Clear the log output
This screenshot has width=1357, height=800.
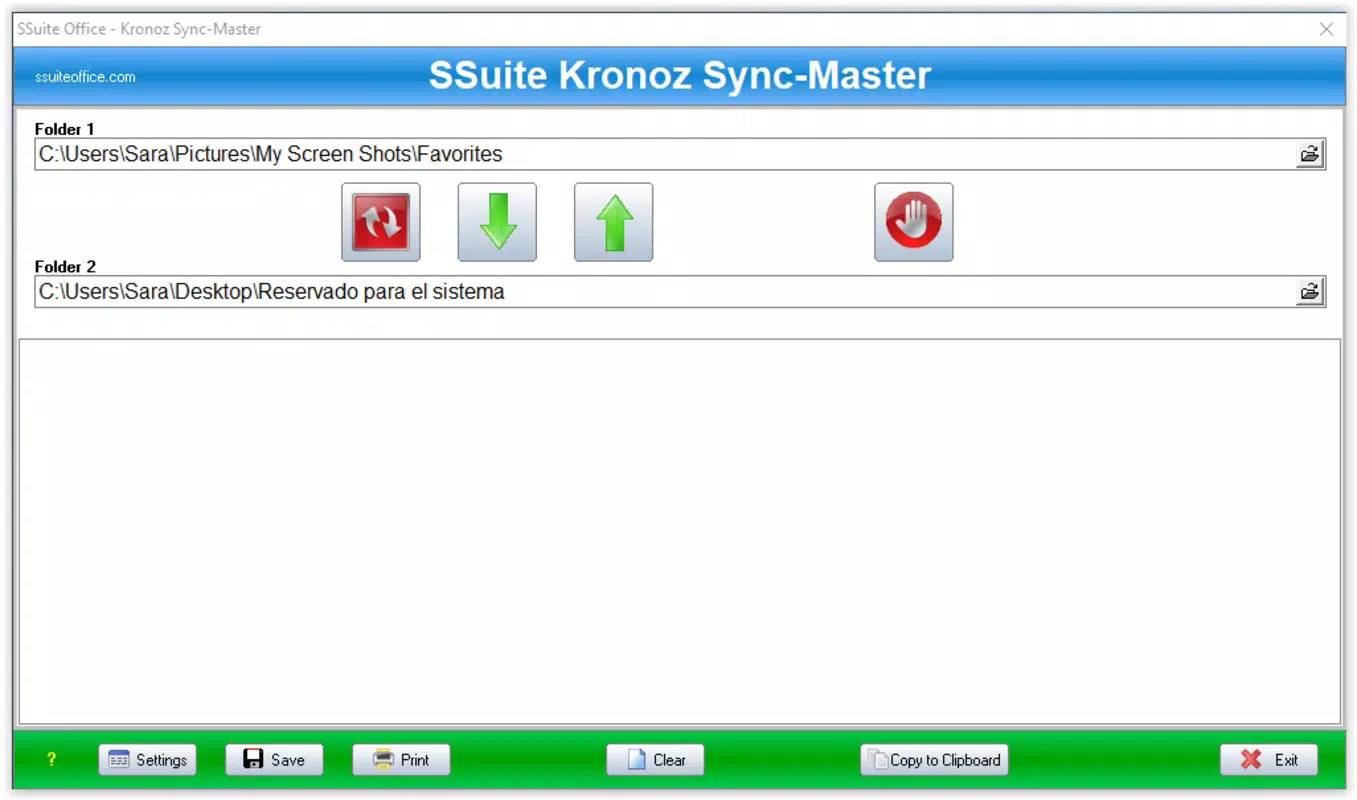tap(655, 760)
